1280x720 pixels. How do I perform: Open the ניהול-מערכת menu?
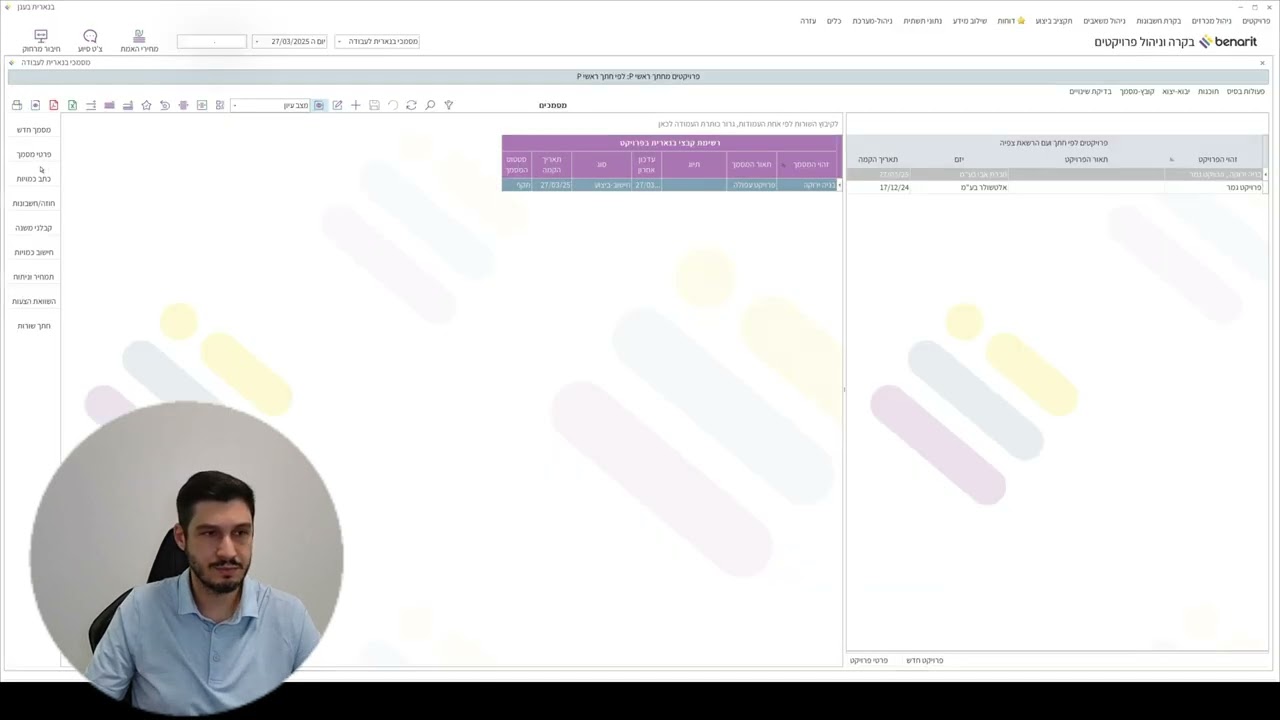coord(872,21)
